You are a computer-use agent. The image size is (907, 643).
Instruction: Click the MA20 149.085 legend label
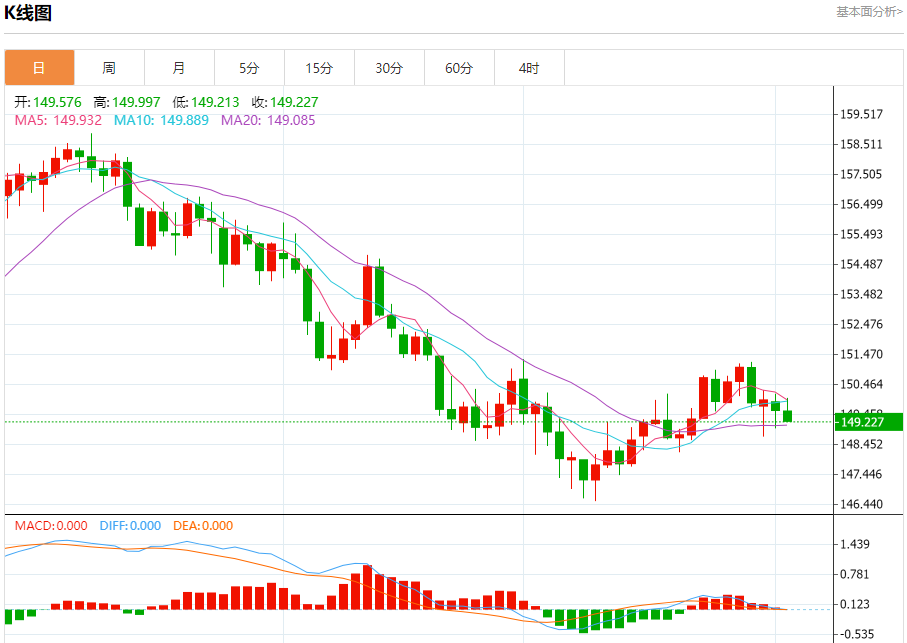268,120
